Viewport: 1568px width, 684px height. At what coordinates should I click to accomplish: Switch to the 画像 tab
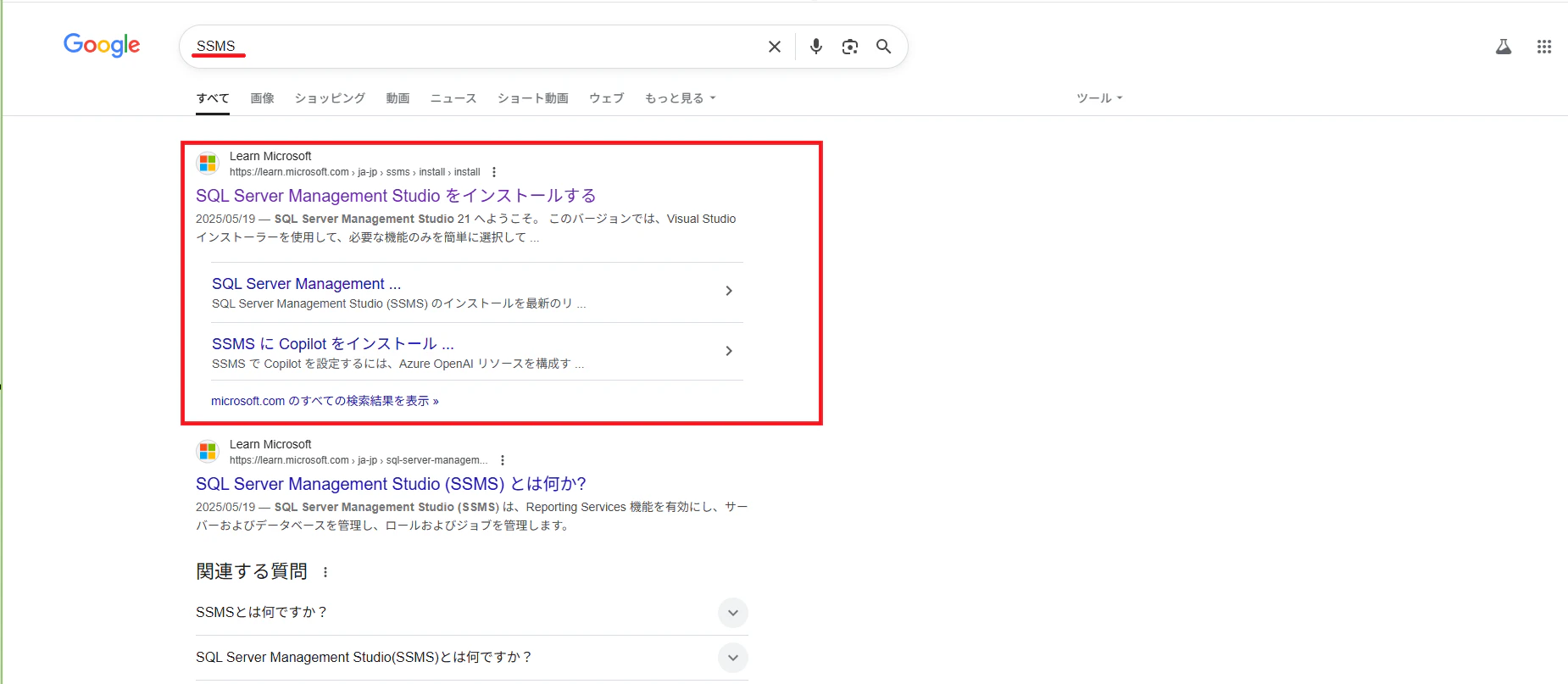(263, 98)
